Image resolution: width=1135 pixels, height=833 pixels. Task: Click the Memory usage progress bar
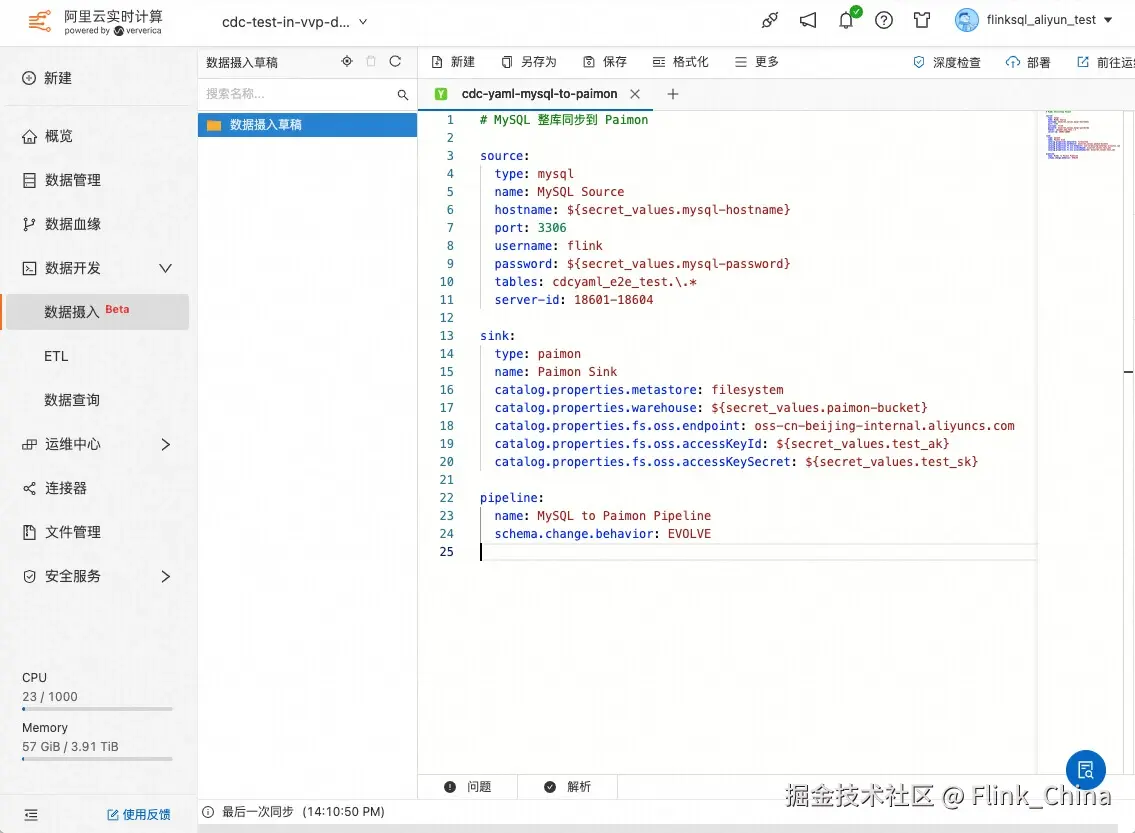pyautogui.click(x=97, y=759)
